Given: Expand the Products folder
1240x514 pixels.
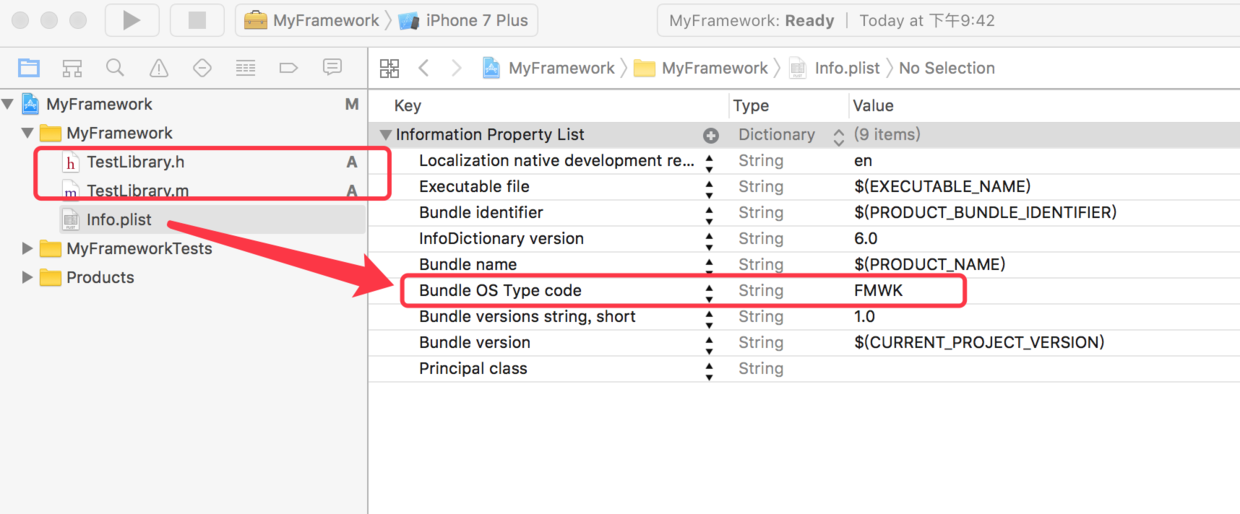Looking at the screenshot, I should [27, 278].
